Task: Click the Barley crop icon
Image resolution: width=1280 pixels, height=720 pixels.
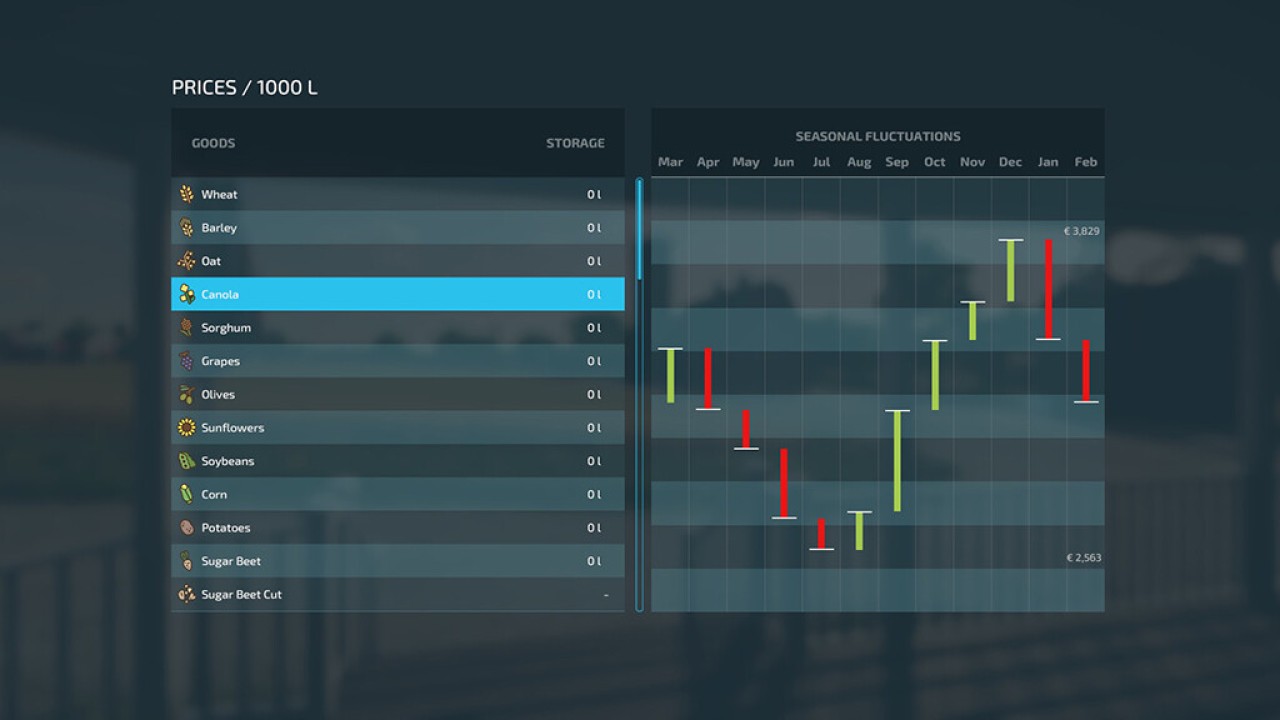Action: tap(186, 228)
